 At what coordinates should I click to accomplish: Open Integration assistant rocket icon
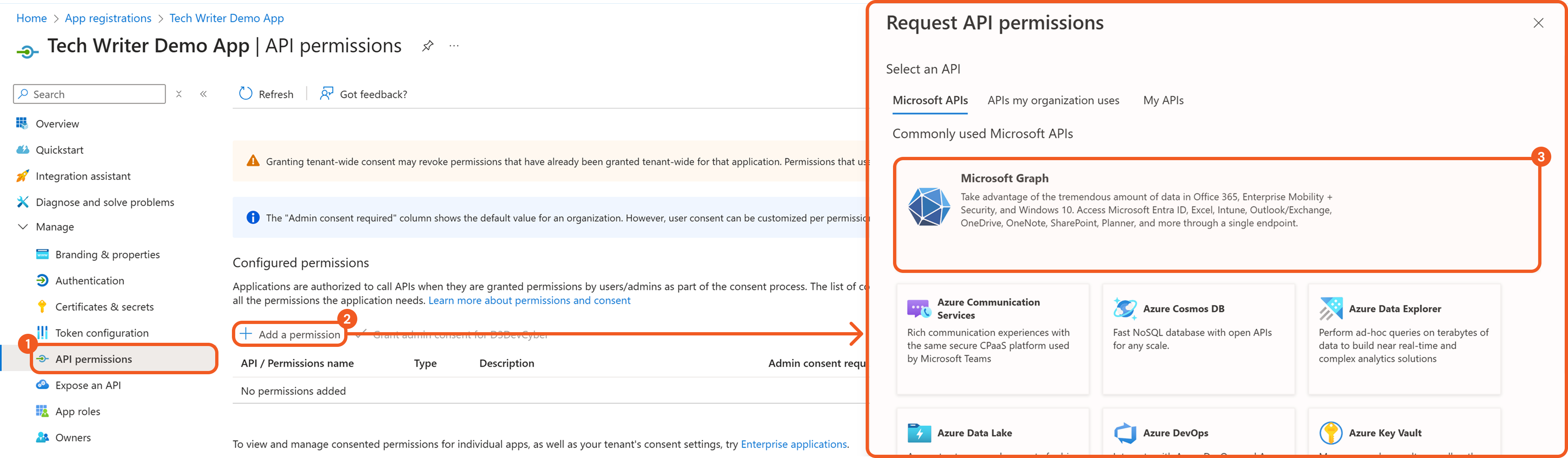point(22,176)
